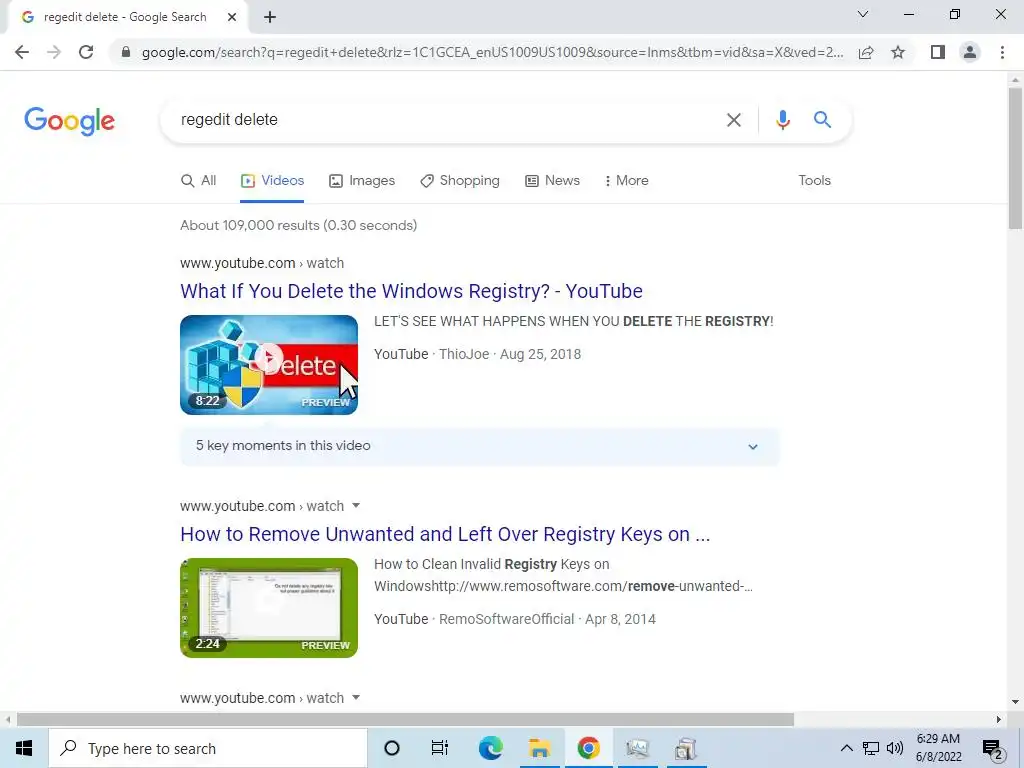
Task: Click the scroll right arrow at the bottom
Action: pos(999,720)
